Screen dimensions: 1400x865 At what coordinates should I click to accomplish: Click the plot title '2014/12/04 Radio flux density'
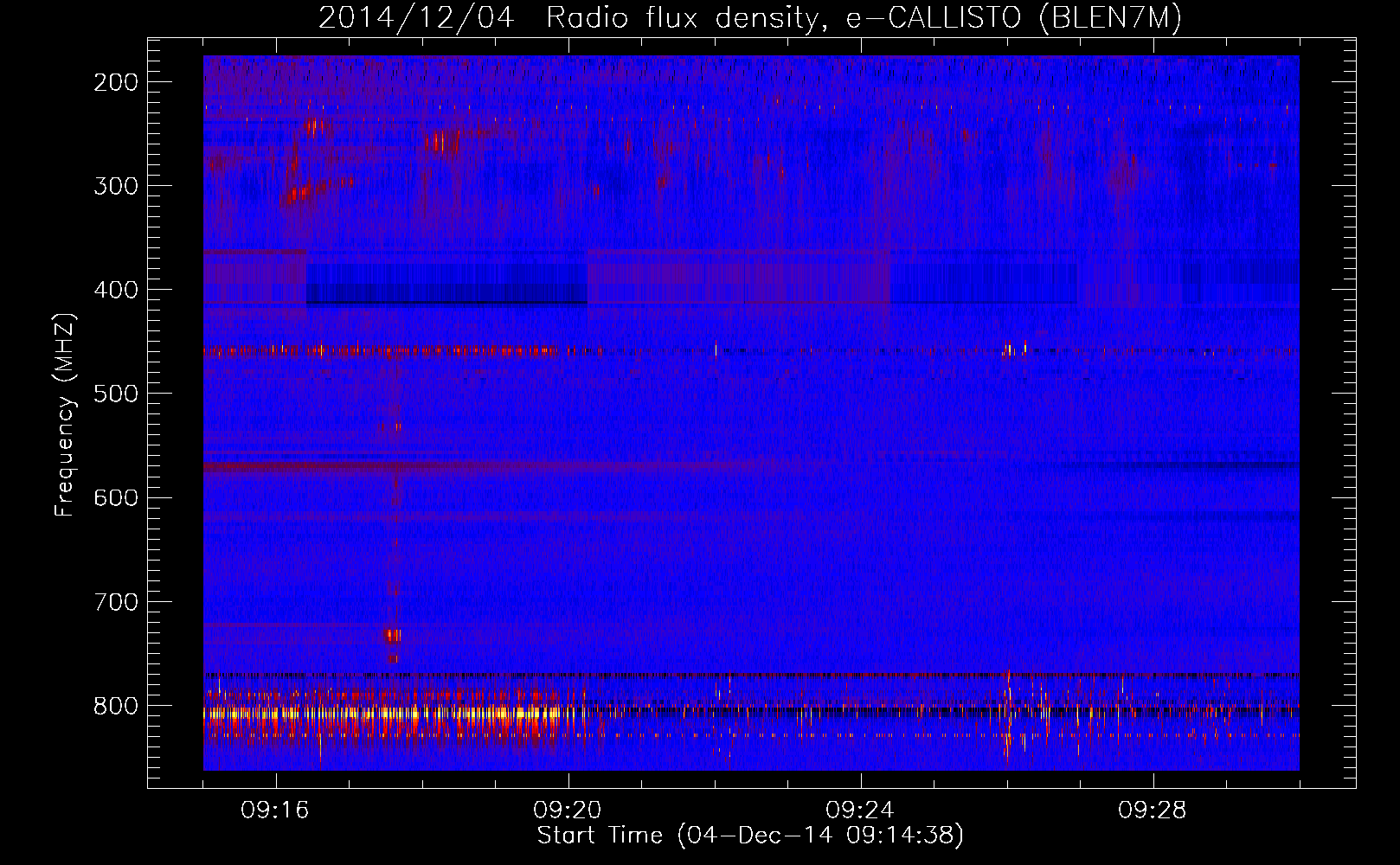click(750, 18)
